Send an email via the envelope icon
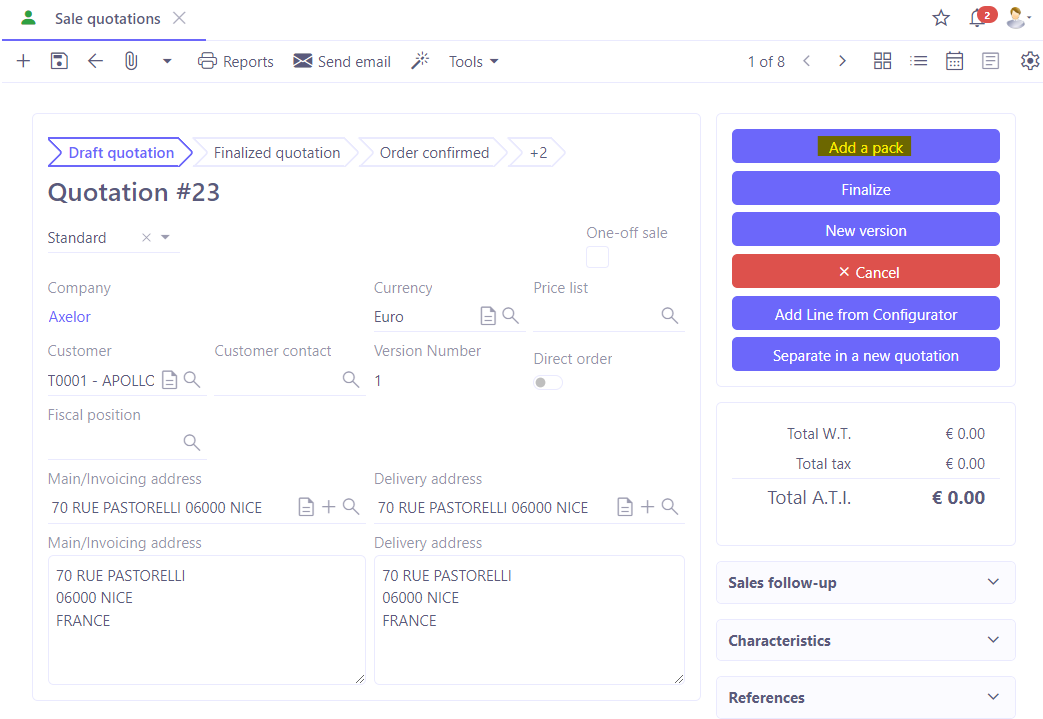This screenshot has height=719, width=1043. pos(302,61)
